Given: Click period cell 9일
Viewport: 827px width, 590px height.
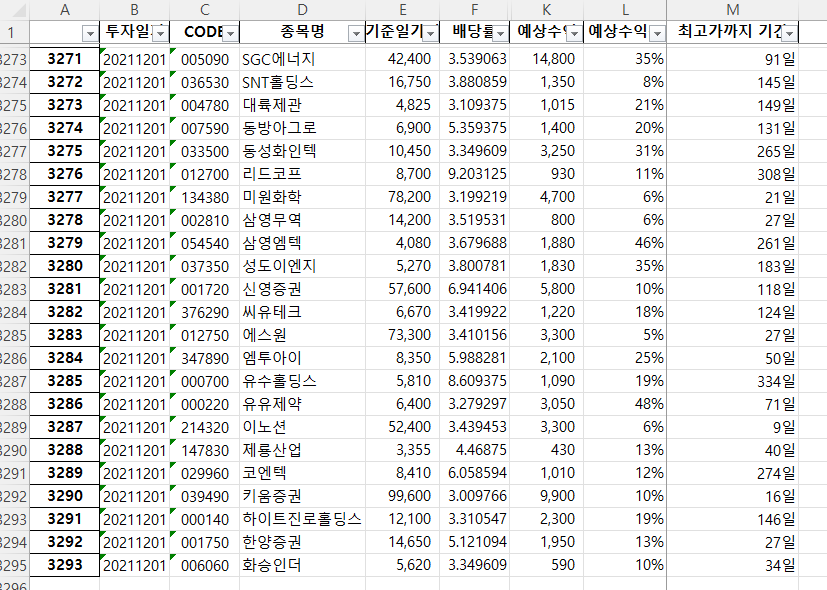Looking at the screenshot, I should coord(733,427).
